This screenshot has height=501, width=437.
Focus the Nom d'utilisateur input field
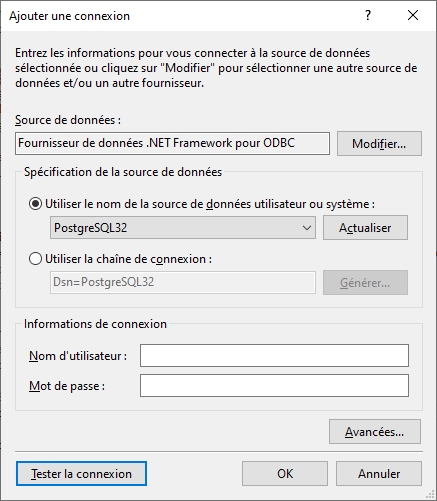(x=274, y=356)
